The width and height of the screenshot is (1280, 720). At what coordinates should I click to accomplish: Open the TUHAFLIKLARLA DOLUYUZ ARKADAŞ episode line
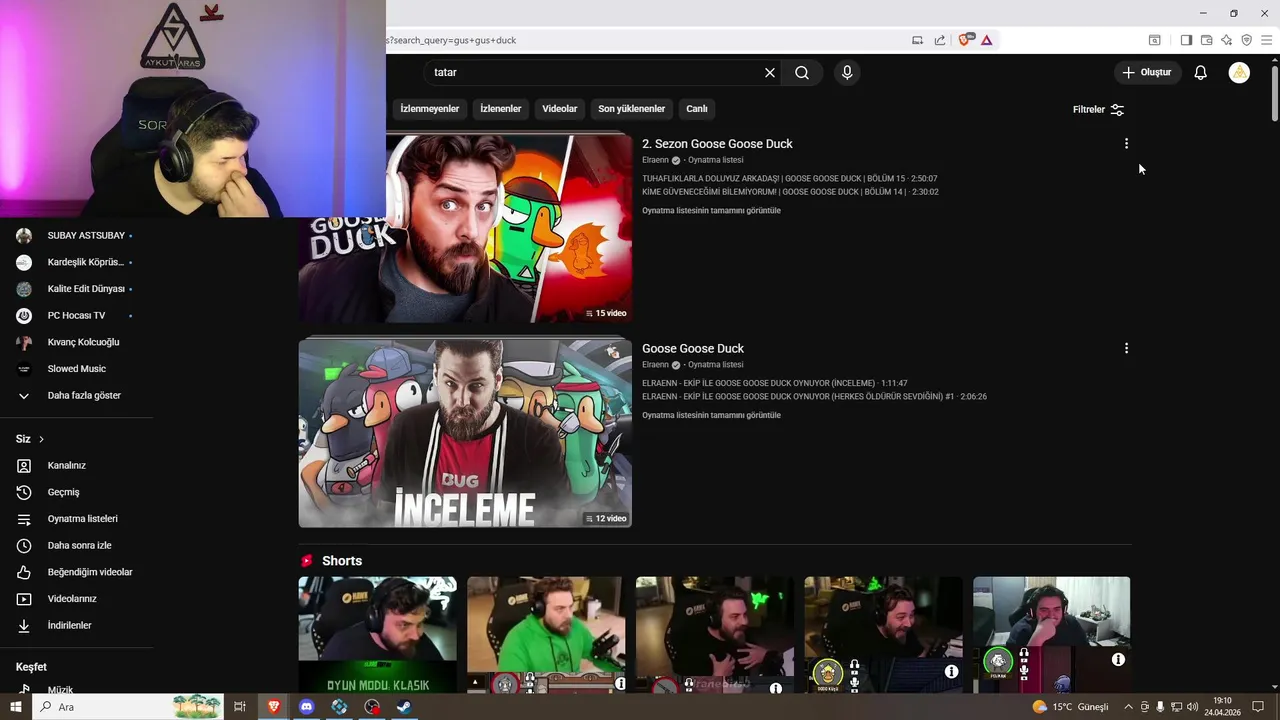pos(789,179)
